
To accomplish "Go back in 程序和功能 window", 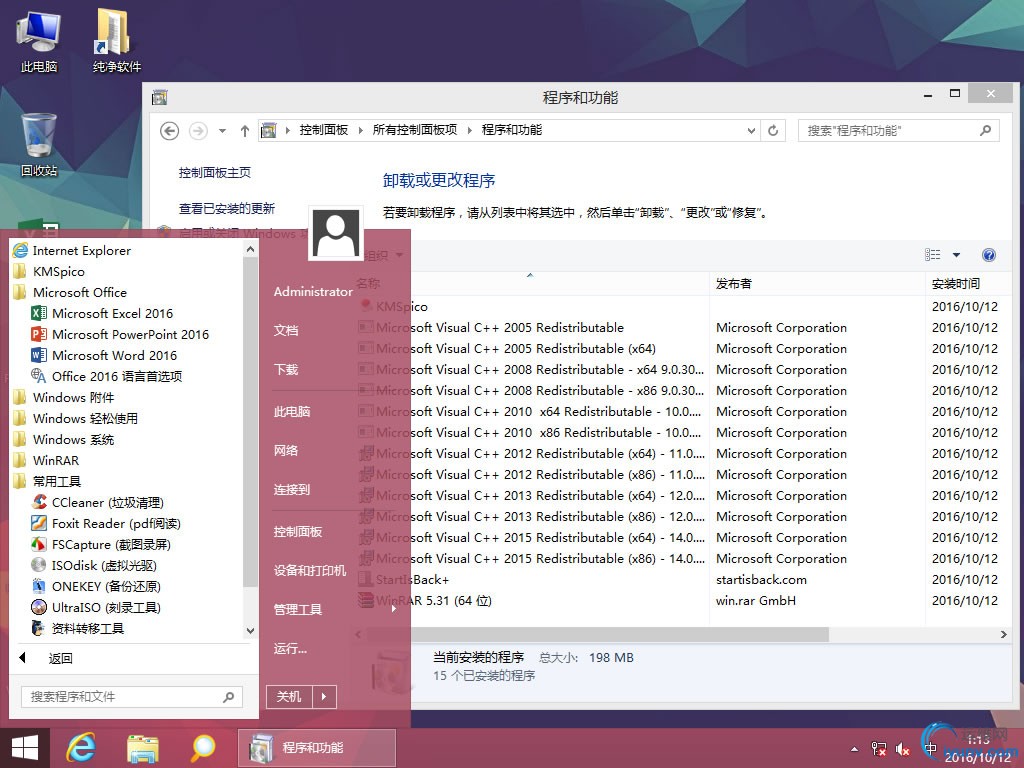I will coord(170,131).
